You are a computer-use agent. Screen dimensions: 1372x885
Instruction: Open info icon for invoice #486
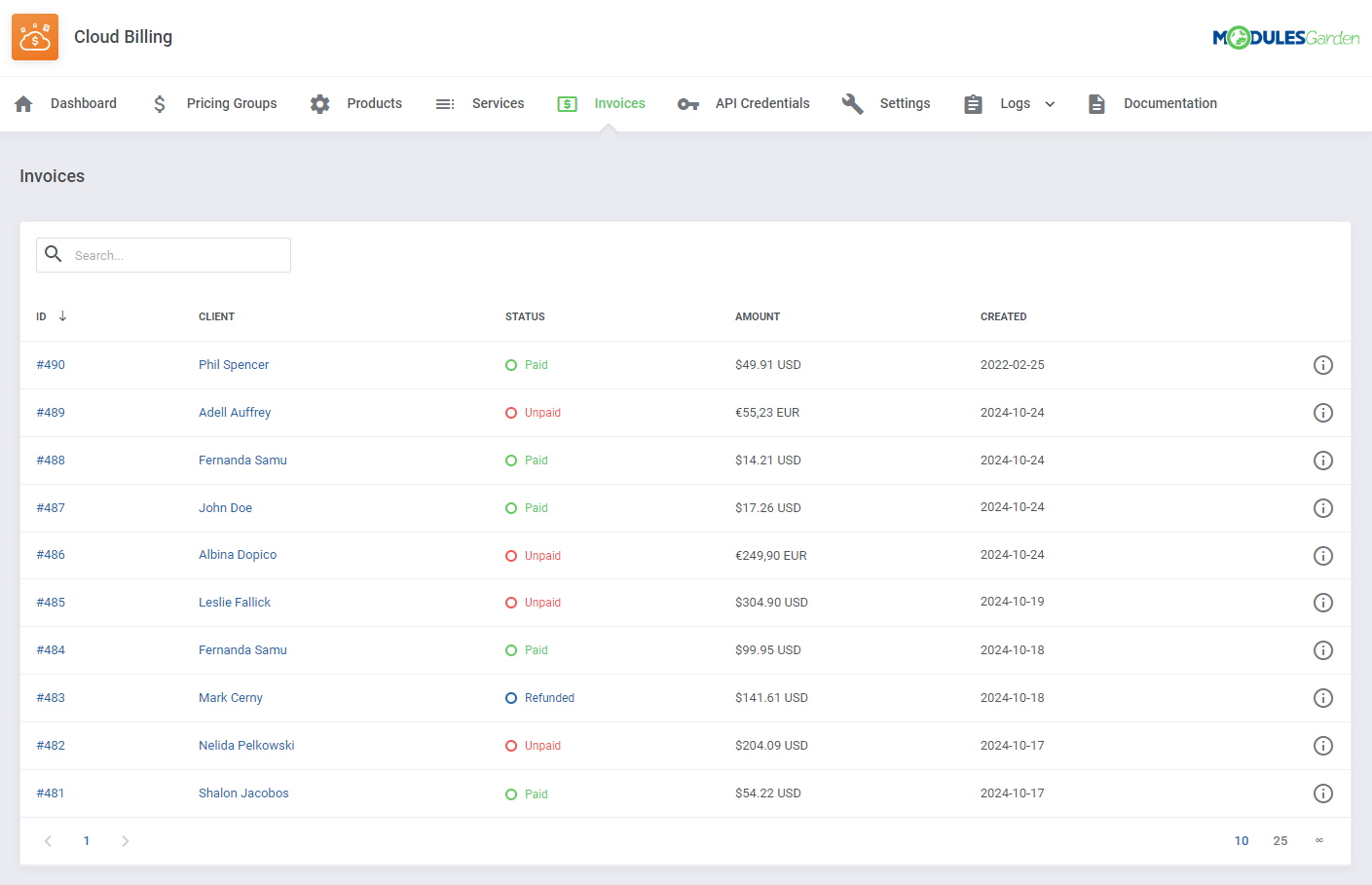(1323, 556)
